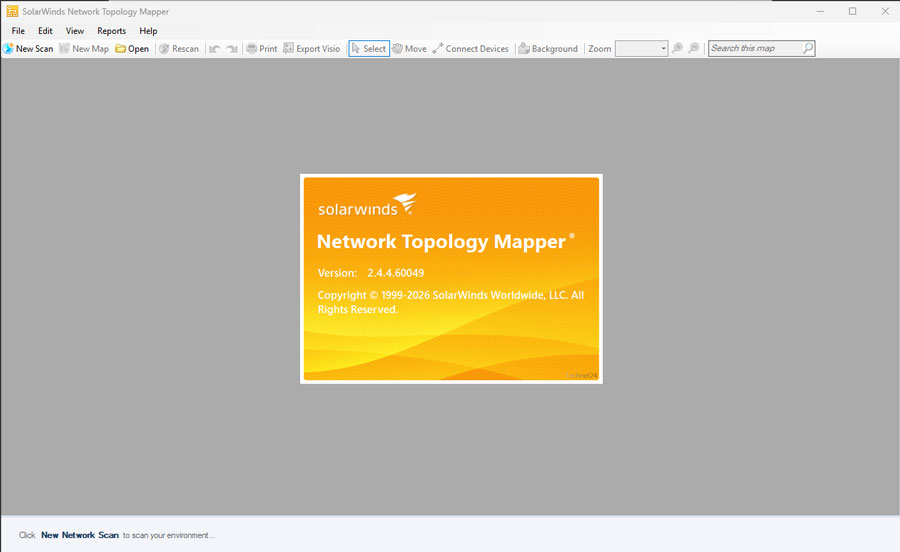The height and width of the screenshot is (552, 900).
Task: Click the zoom out magnifier icon
Action: click(x=694, y=48)
